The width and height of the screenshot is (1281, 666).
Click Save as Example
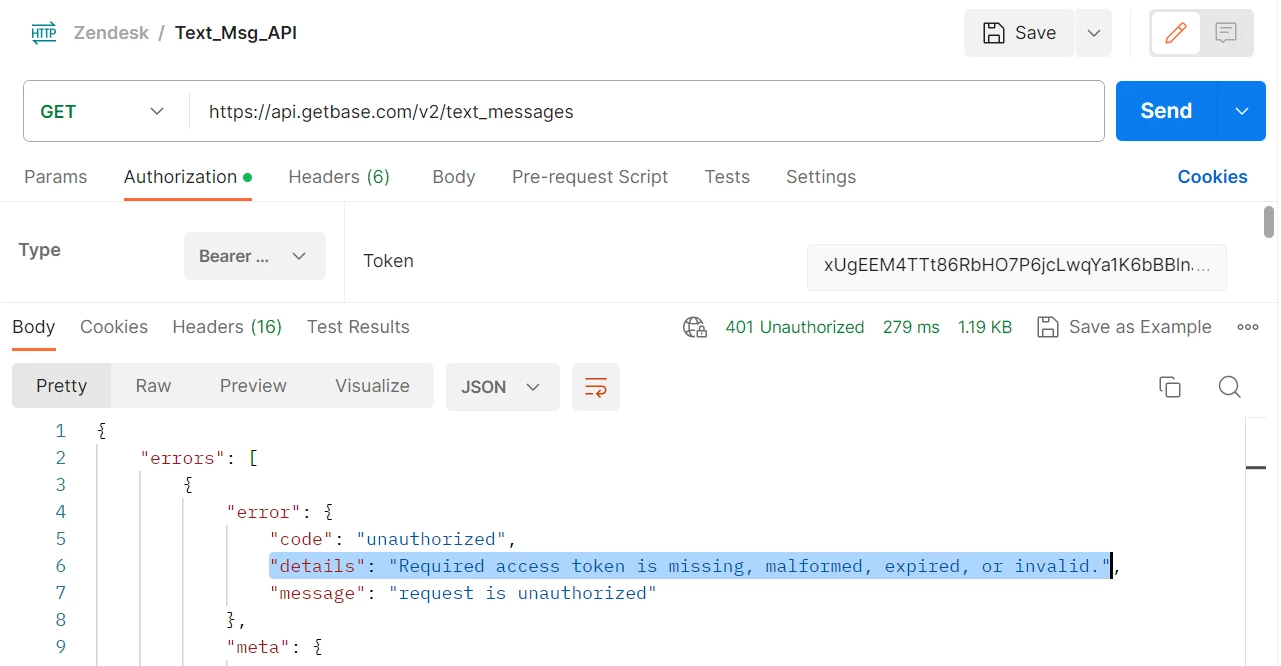pyautogui.click(x=1124, y=327)
